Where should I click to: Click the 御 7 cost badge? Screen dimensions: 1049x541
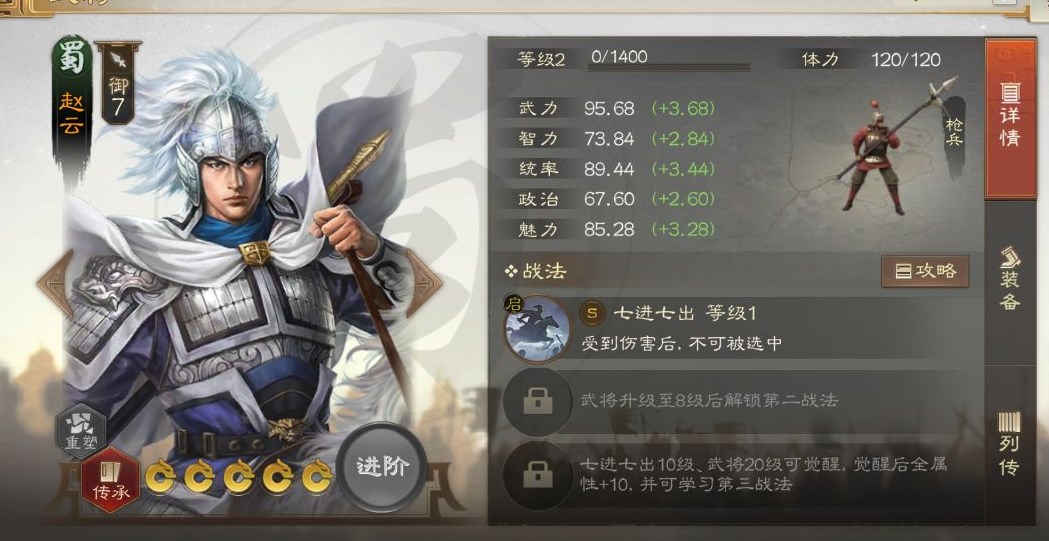click(118, 84)
